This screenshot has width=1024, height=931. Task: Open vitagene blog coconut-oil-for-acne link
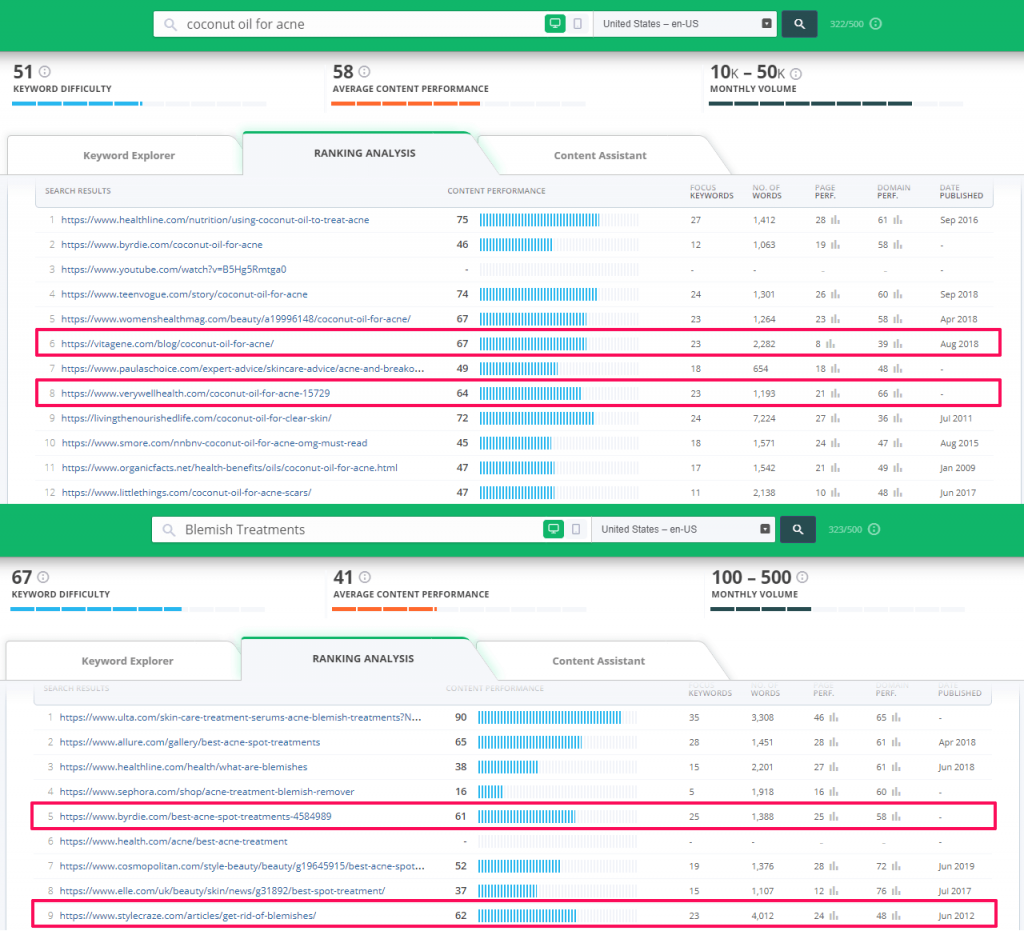pos(167,344)
